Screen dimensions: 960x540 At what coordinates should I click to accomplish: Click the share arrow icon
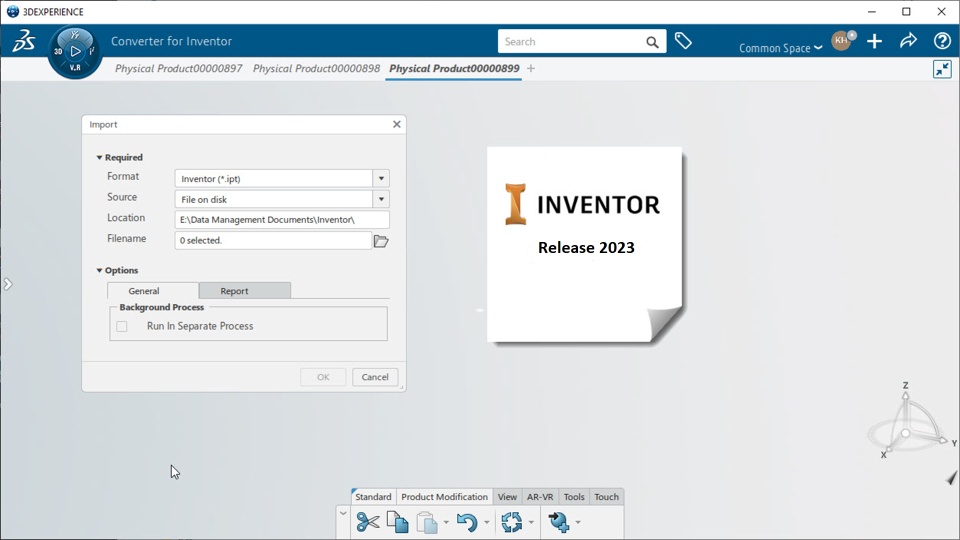coord(908,41)
